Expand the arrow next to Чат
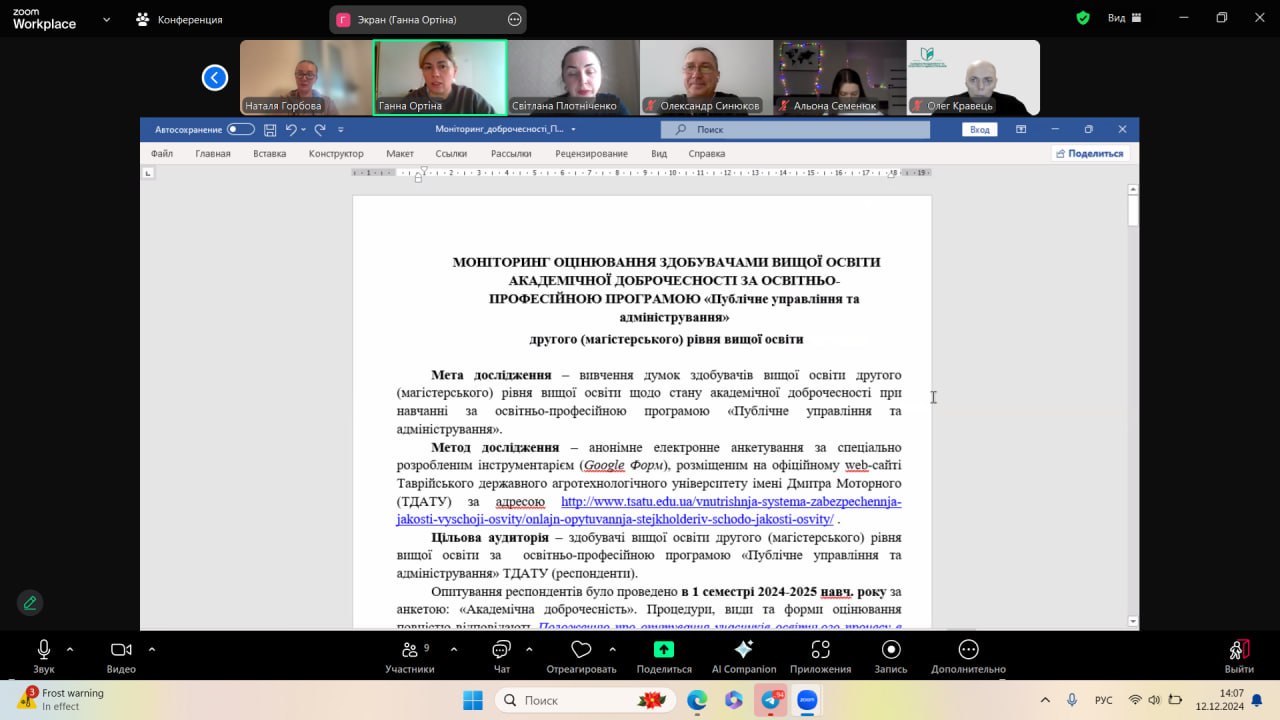Image resolution: width=1280 pixels, height=720 pixels. point(529,649)
